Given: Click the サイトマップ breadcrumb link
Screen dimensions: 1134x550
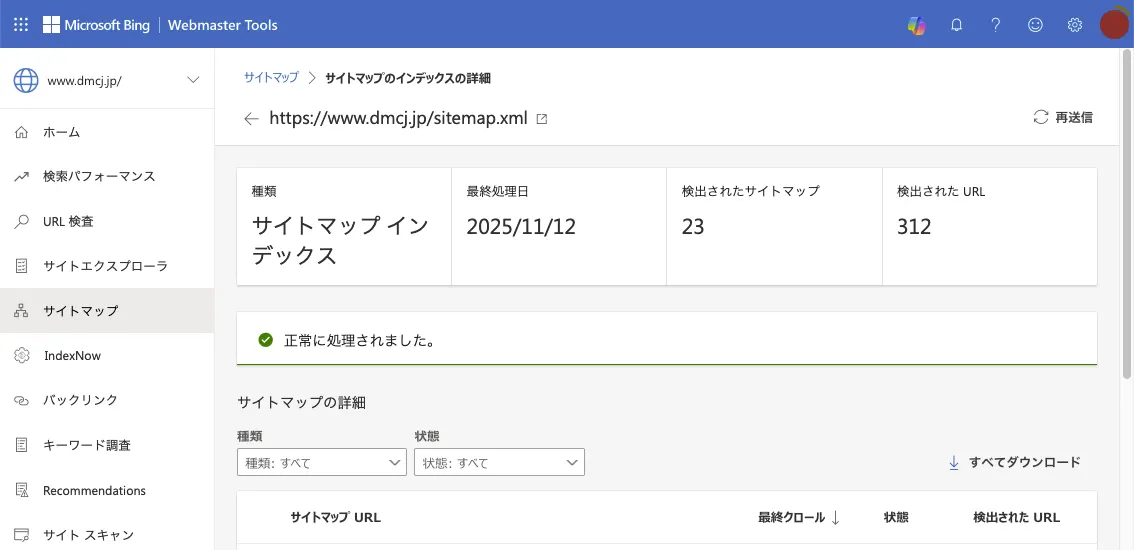Looking at the screenshot, I should tap(271, 77).
